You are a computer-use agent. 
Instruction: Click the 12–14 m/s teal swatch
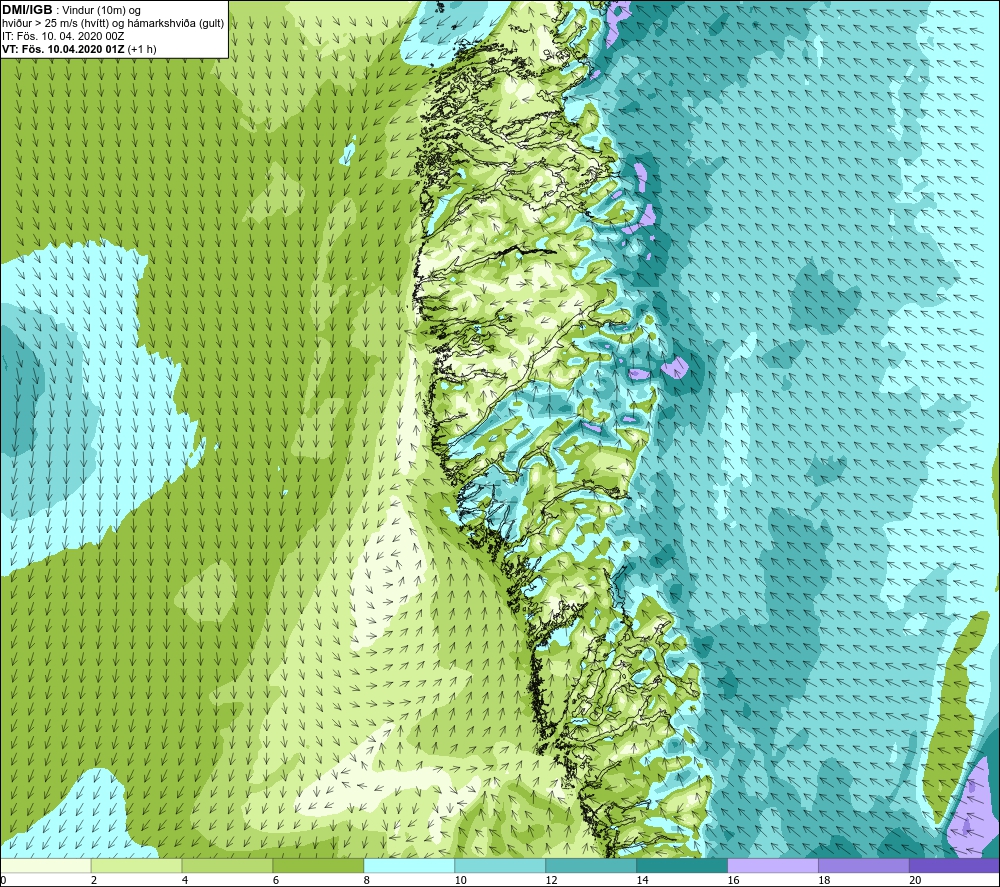[591, 865]
